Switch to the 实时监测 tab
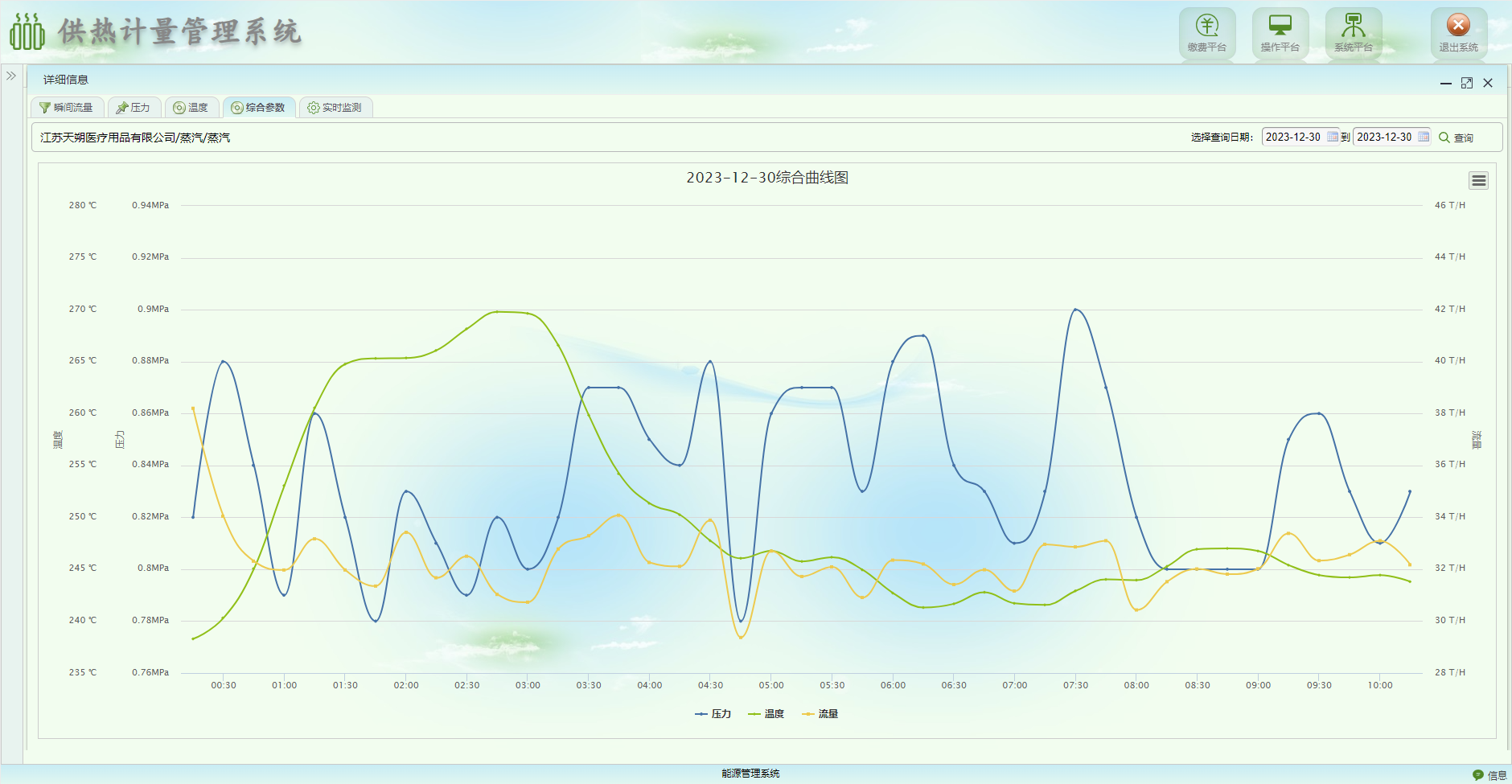 (335, 108)
